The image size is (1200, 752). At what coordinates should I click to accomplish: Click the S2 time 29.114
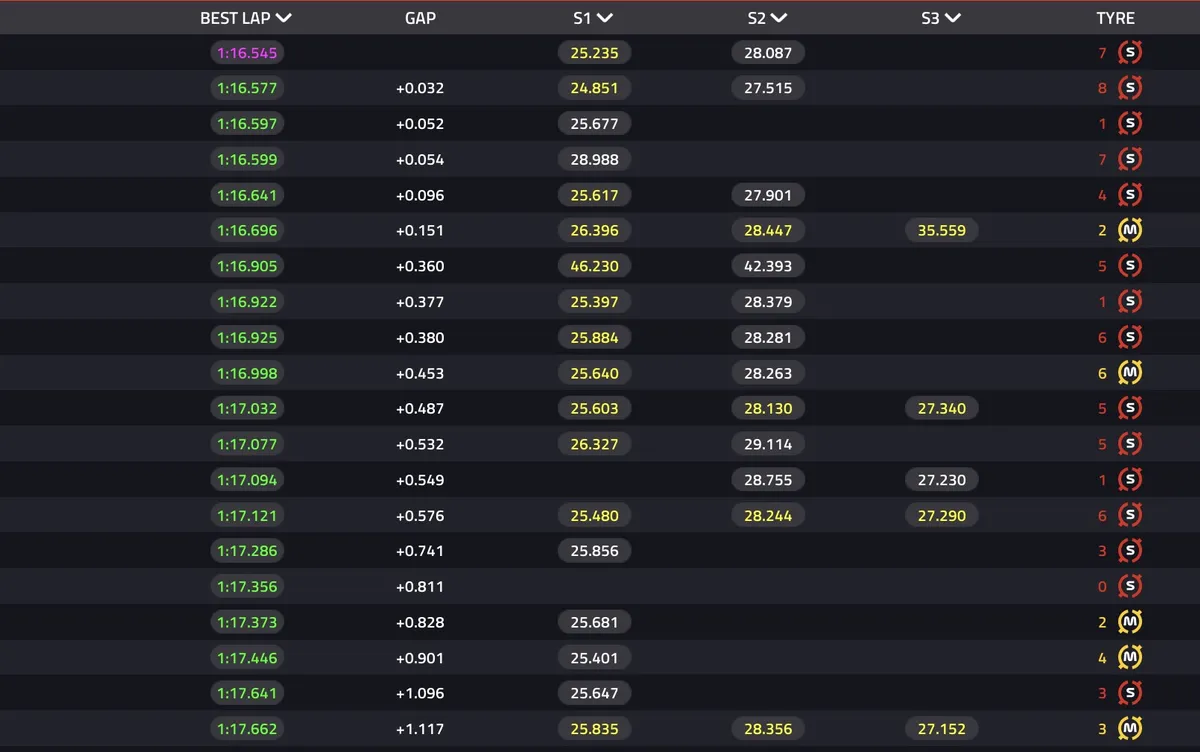click(768, 444)
